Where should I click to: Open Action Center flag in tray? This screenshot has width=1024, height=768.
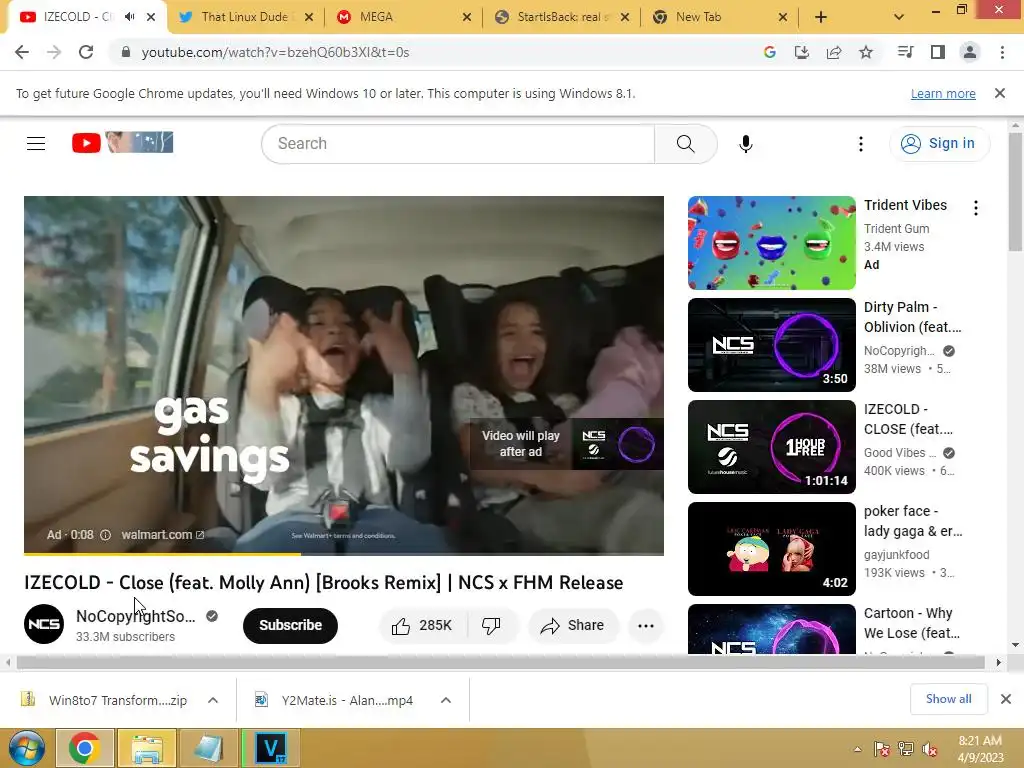pos(882,749)
